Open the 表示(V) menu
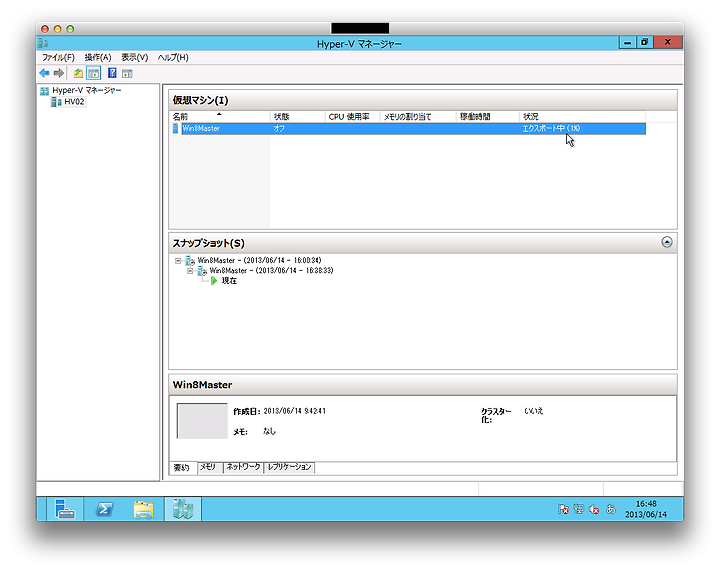The width and height of the screenshot is (720, 571). click(x=135, y=57)
